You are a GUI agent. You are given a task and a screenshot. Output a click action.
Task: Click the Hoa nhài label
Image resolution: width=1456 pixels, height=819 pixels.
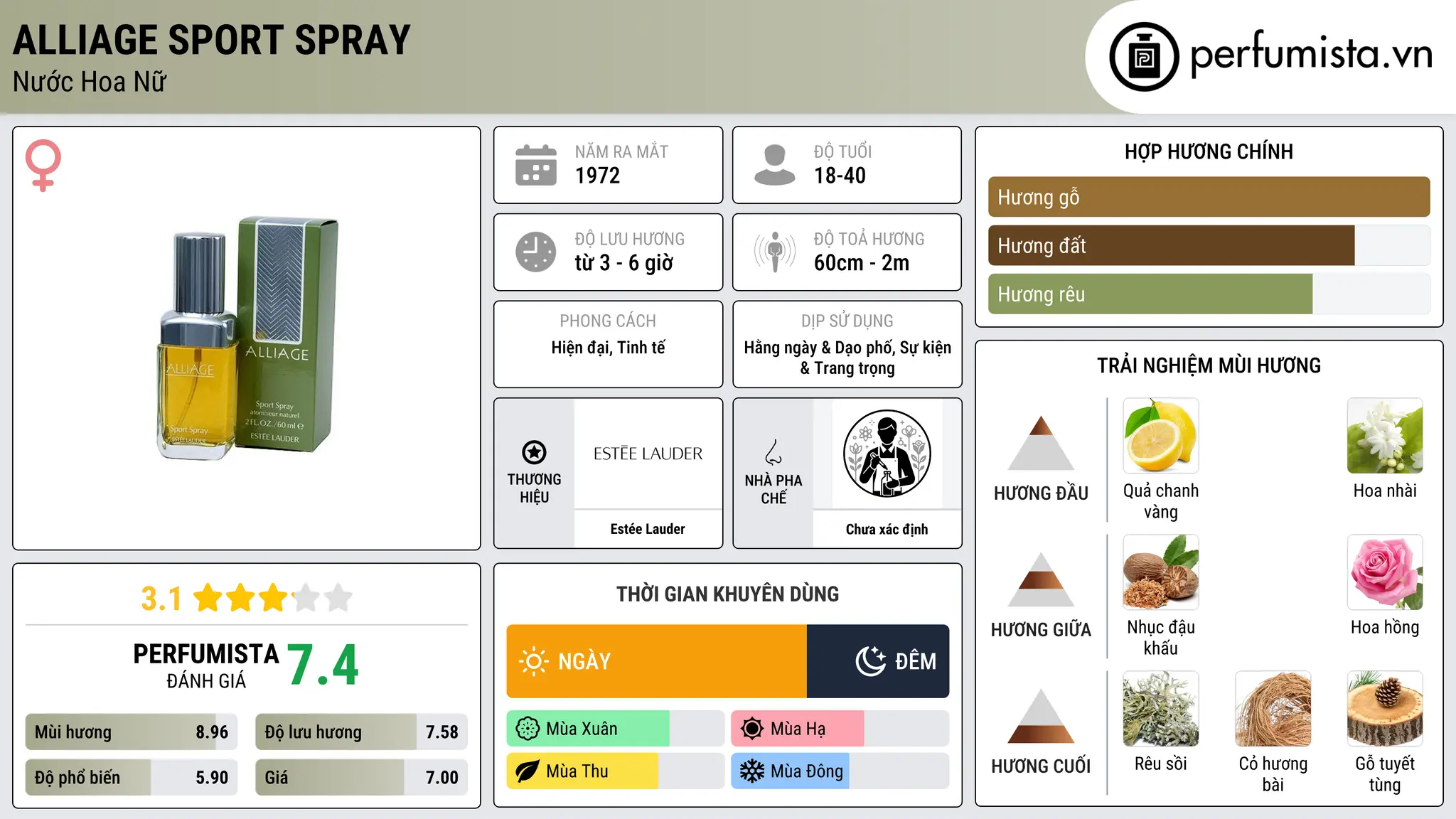click(x=1385, y=491)
